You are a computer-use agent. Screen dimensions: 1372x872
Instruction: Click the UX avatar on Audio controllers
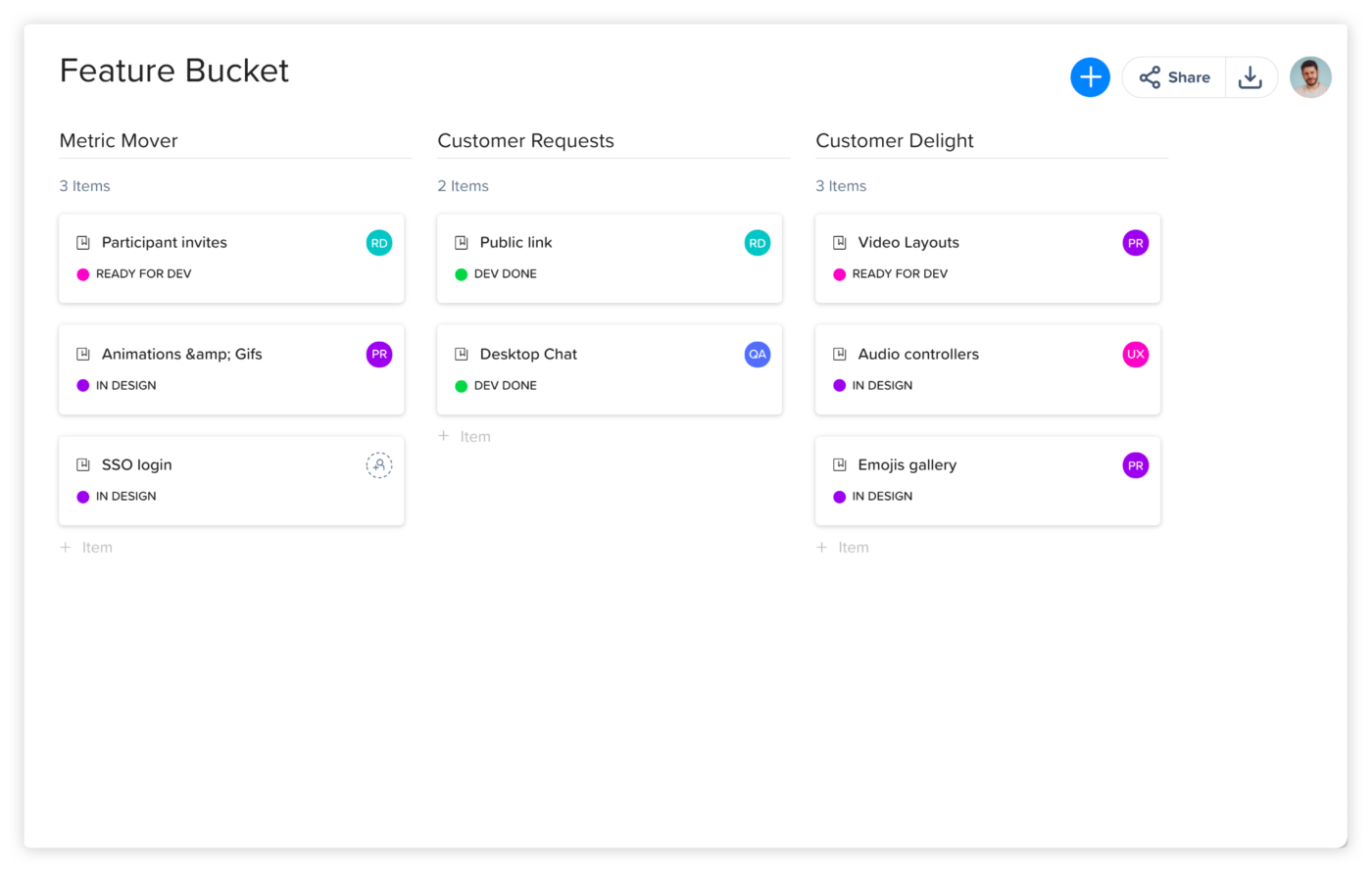pos(1135,355)
